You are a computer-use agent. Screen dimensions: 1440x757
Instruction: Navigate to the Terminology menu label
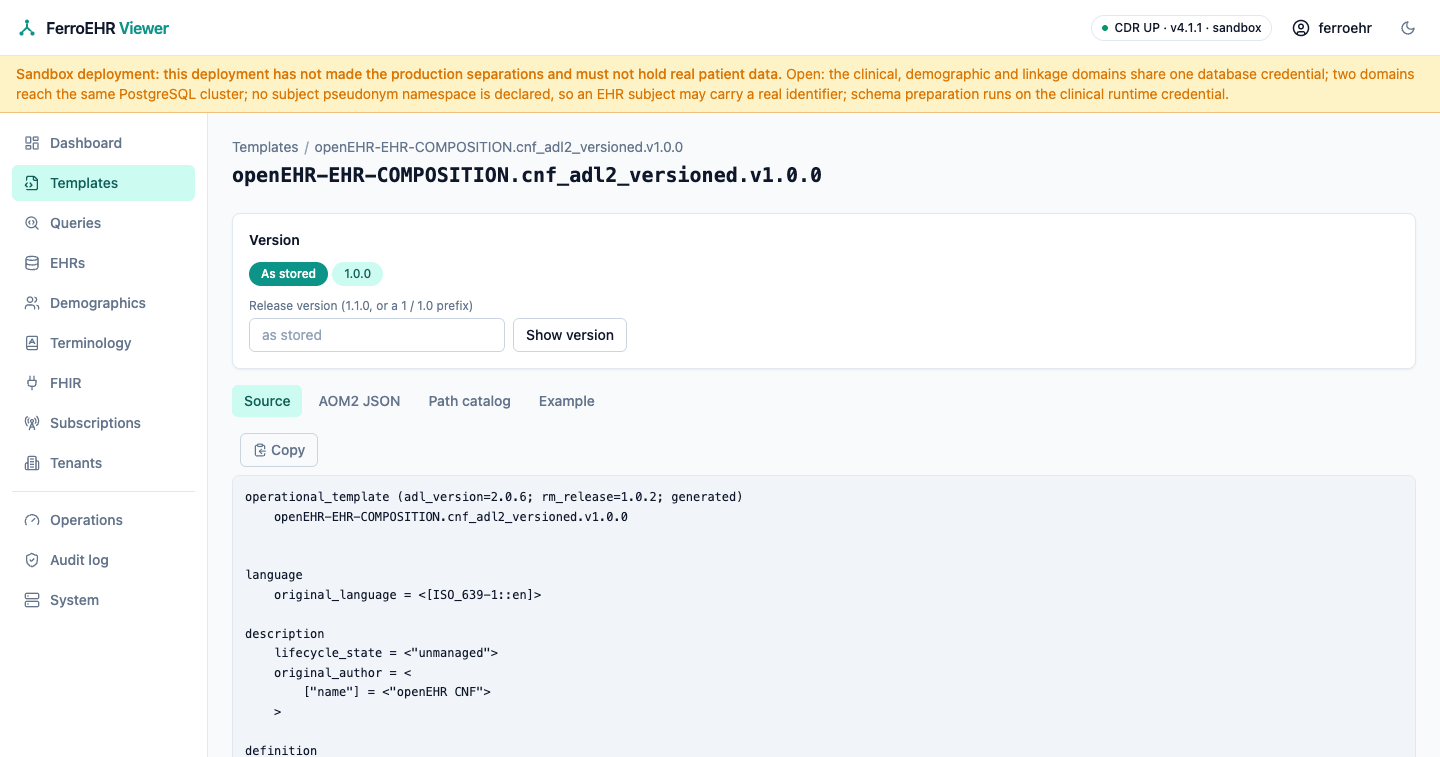(91, 343)
